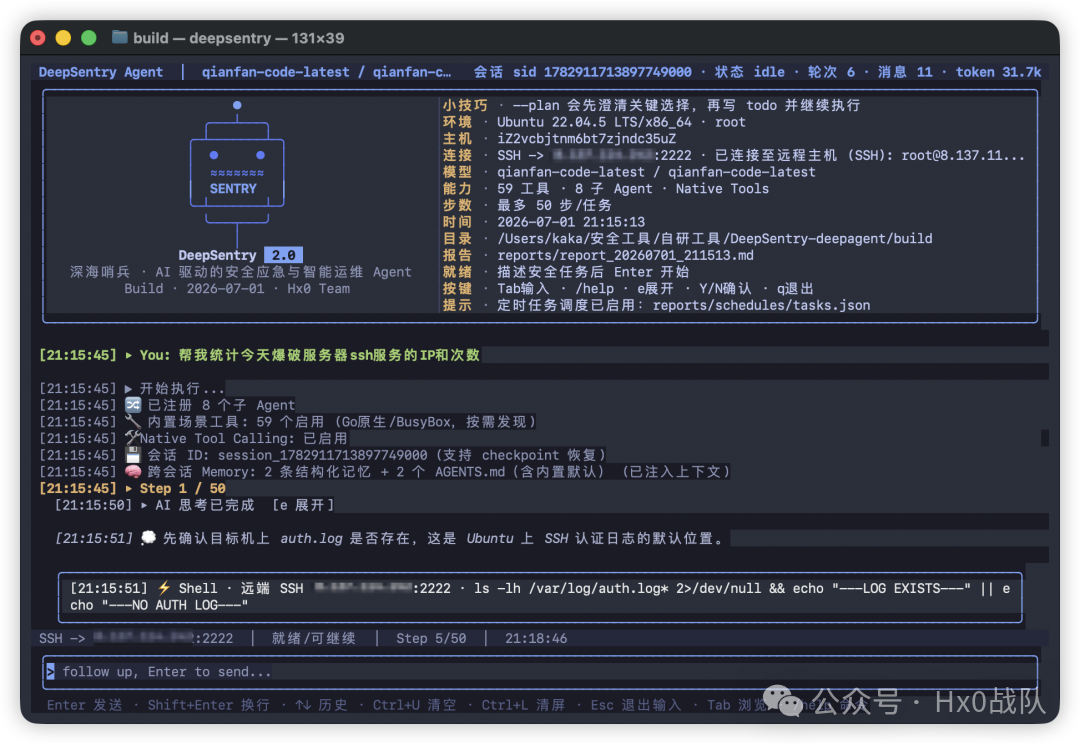Viewport: 1080px width, 744px height.
Task: Click the qianfan-code-latest model header label
Action: pyautogui.click(x=326, y=72)
